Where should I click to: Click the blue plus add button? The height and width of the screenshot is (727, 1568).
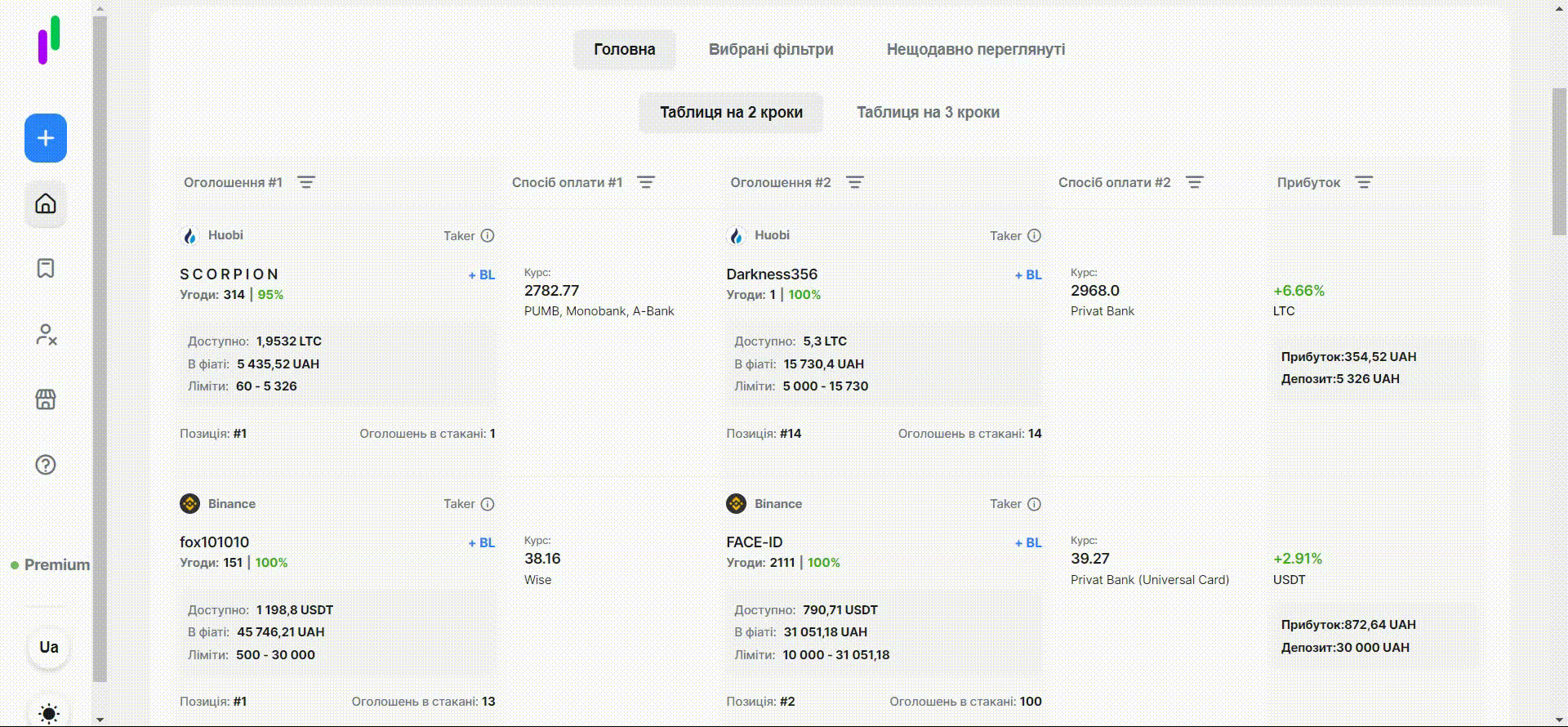46,138
